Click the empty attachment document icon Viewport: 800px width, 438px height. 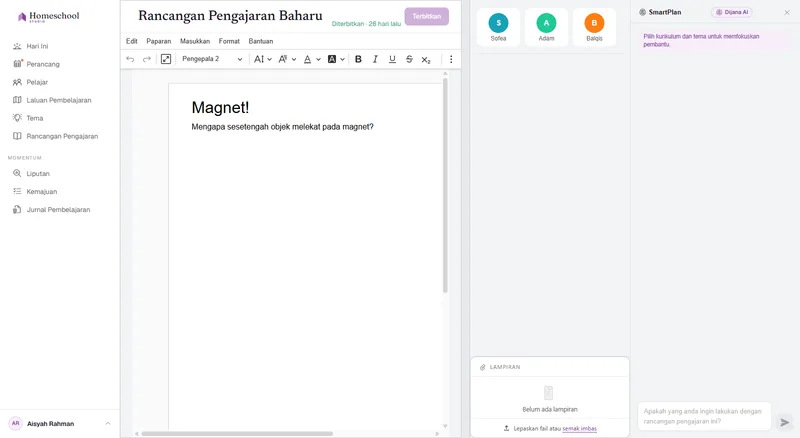548,393
